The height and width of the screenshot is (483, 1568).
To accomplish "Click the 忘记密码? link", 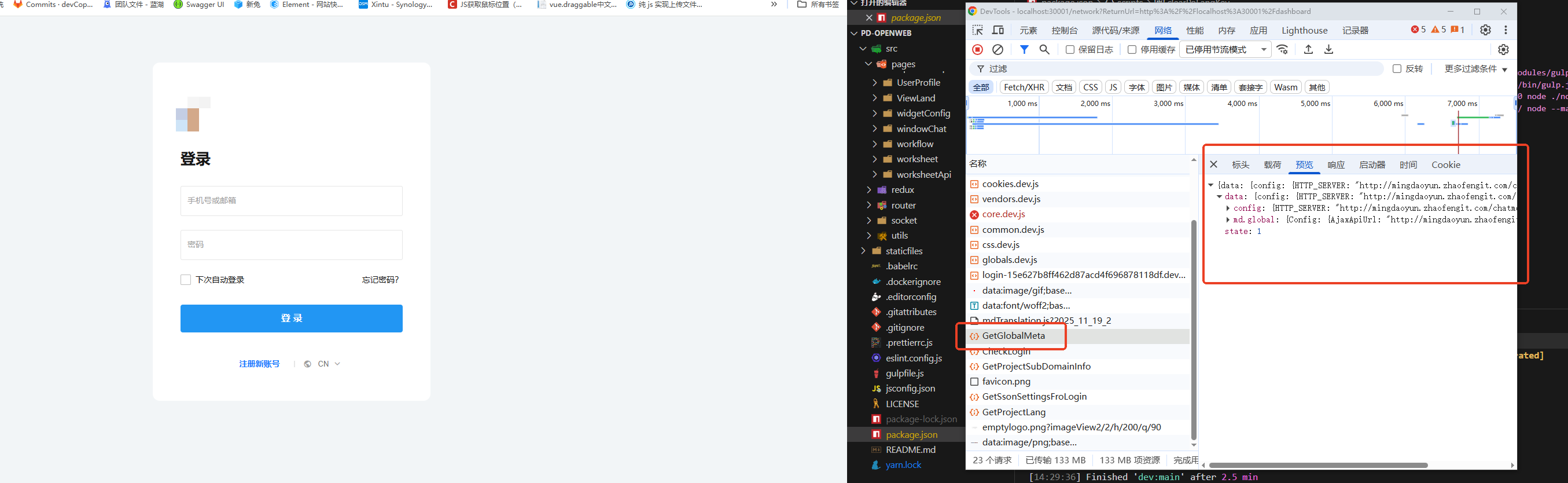I will (381, 280).
